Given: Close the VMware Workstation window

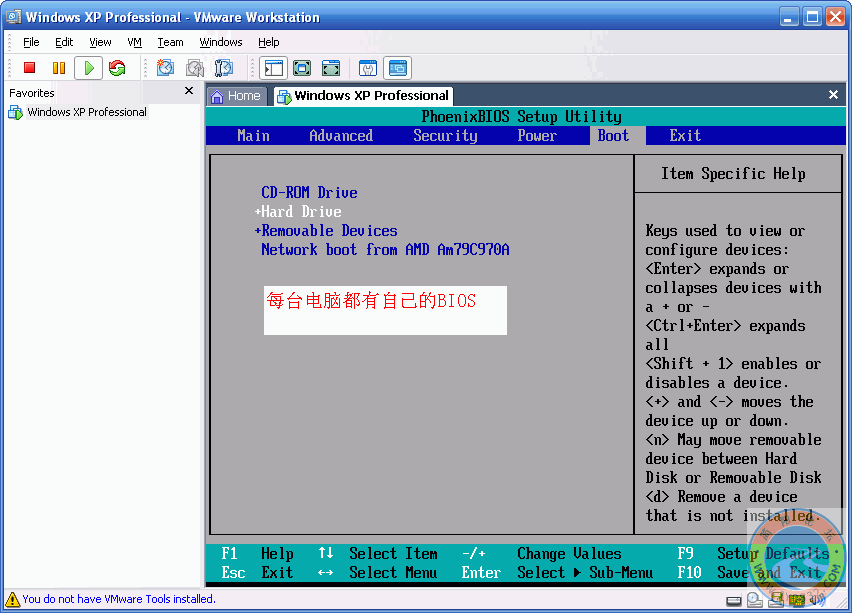Looking at the screenshot, I should tap(836, 17).
